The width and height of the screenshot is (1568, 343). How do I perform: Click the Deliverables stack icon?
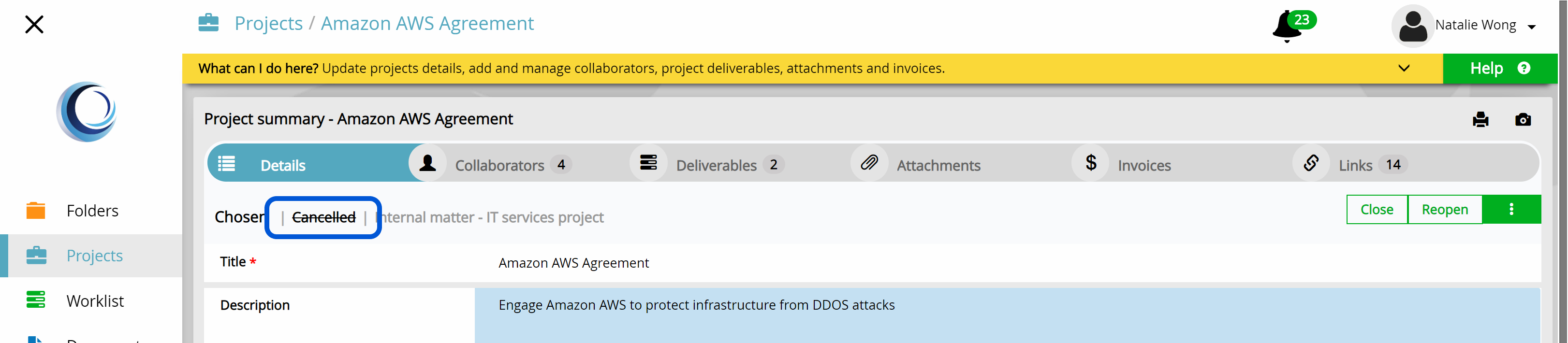(648, 163)
